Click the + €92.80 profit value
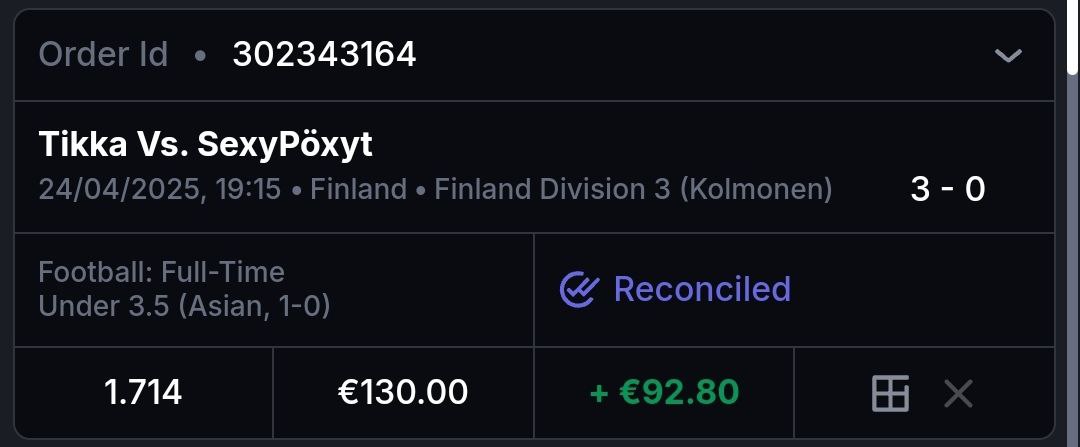Viewport: 1080px width, 447px height. coord(664,393)
